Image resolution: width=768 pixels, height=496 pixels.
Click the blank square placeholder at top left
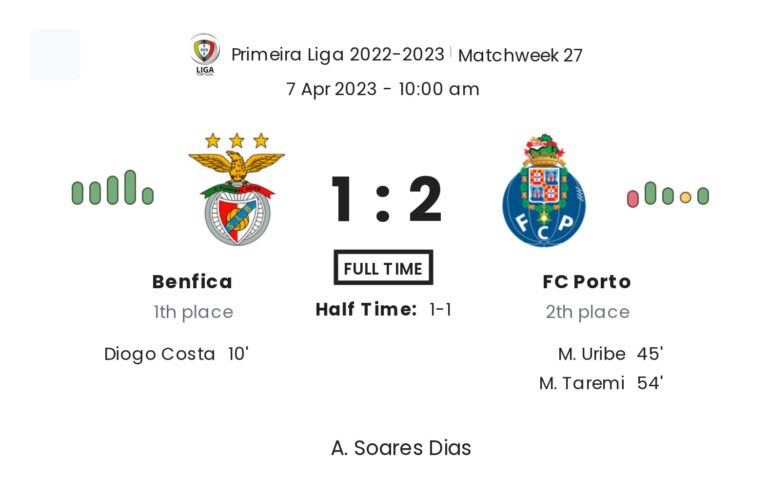point(55,55)
